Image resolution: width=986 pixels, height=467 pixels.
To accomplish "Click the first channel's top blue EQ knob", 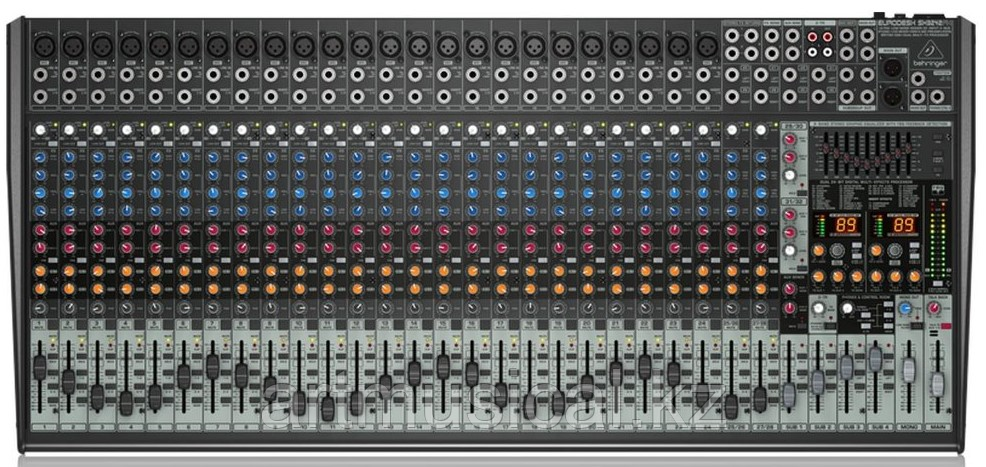I will pos(40,157).
